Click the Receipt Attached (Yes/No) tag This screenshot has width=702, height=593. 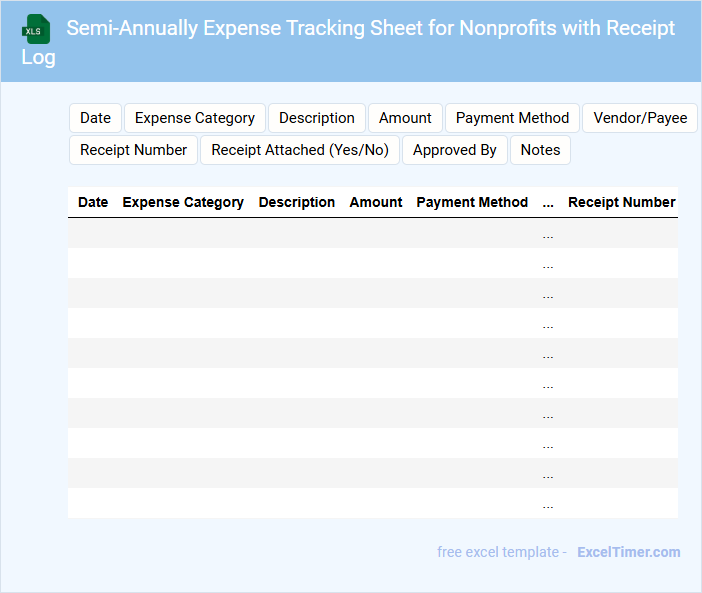[300, 150]
